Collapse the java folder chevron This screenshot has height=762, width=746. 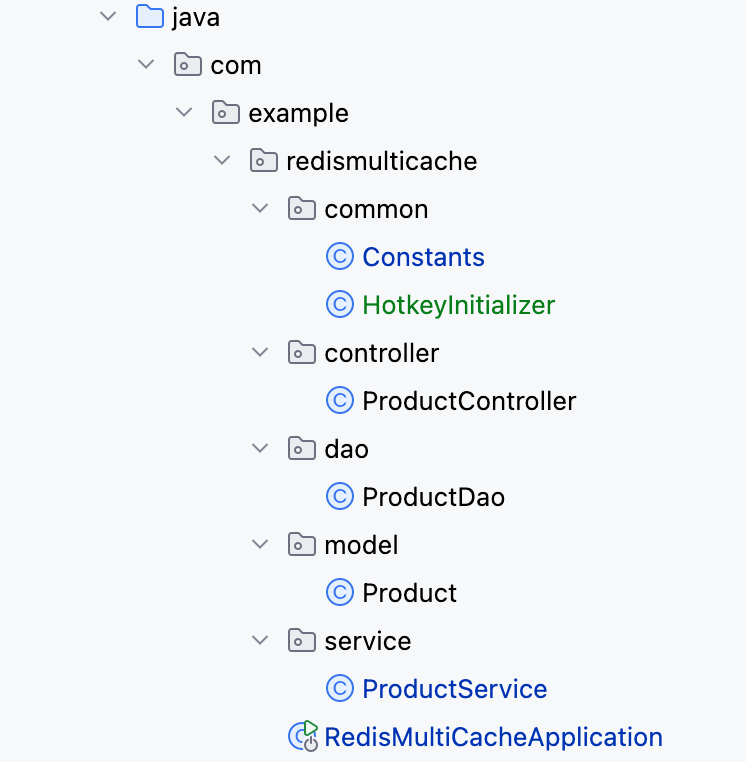108,17
